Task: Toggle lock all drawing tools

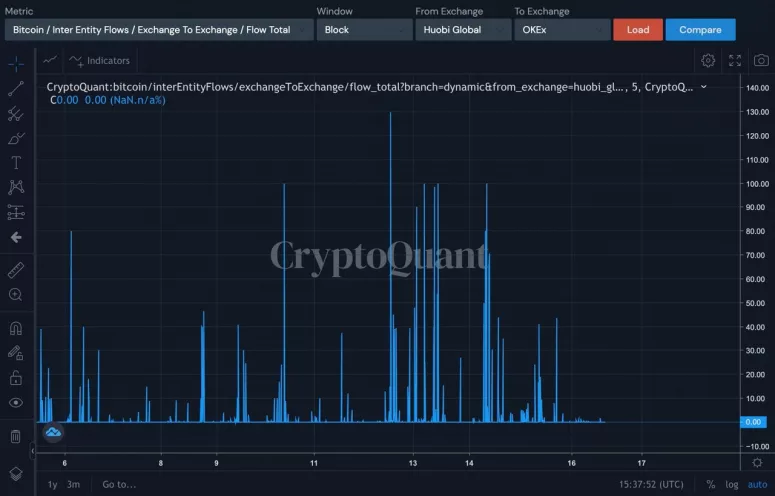Action: coord(16,378)
